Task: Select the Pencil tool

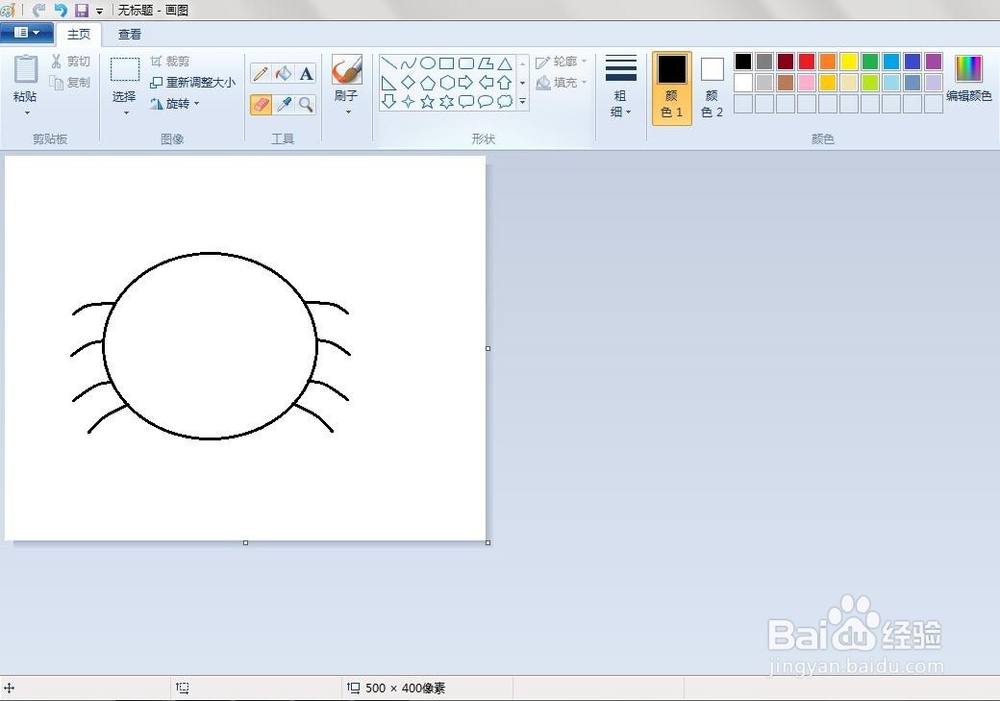Action: 260,74
